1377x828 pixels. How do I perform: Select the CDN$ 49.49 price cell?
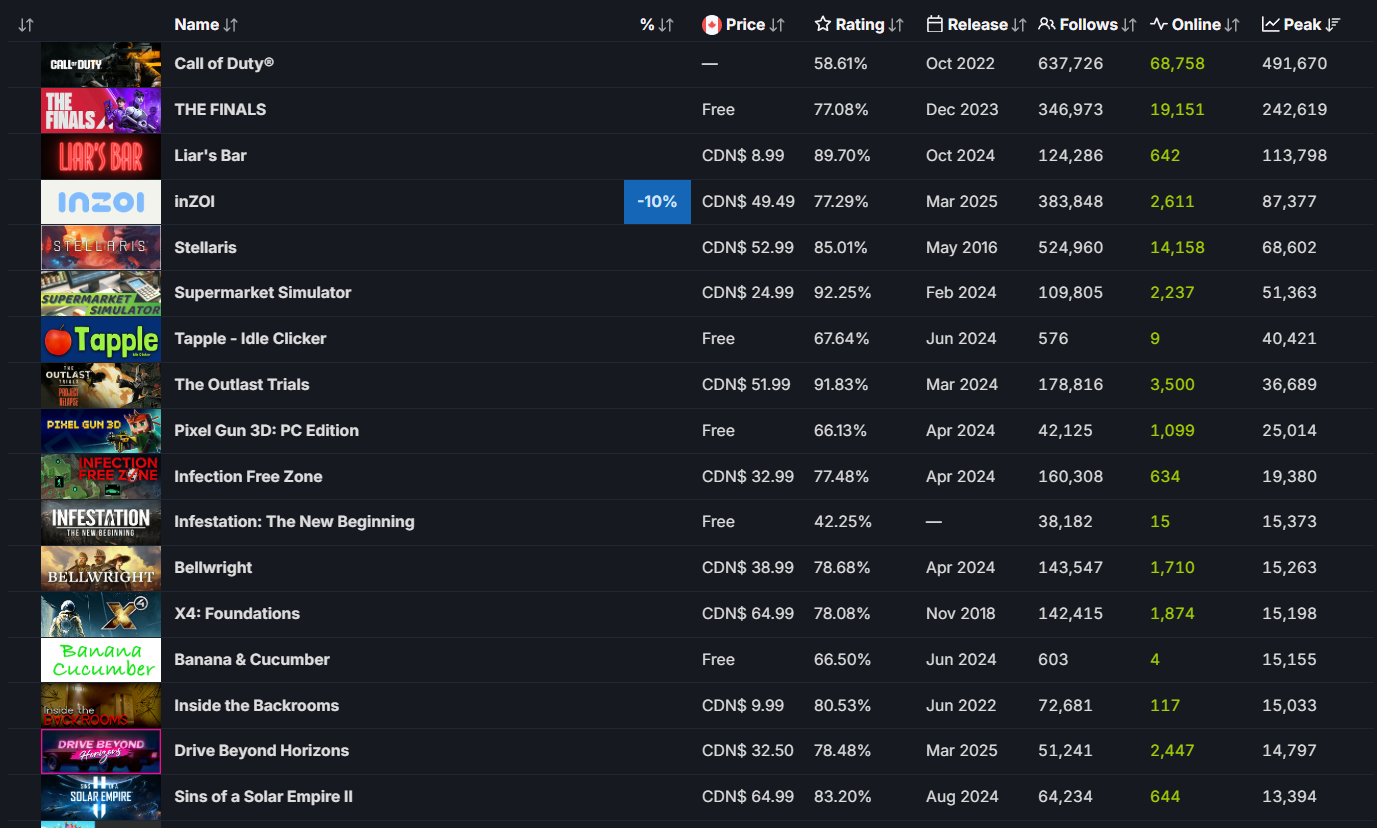click(x=748, y=202)
